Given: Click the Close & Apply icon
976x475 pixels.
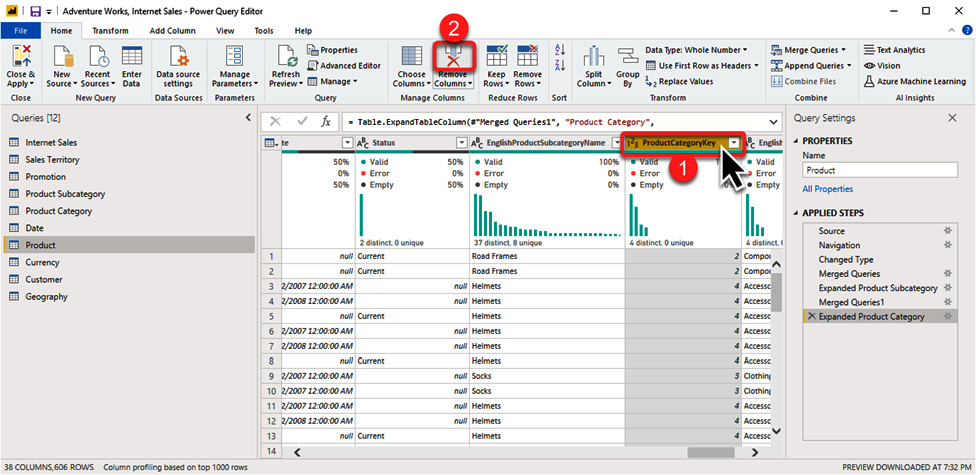Looking at the screenshot, I should (x=20, y=57).
